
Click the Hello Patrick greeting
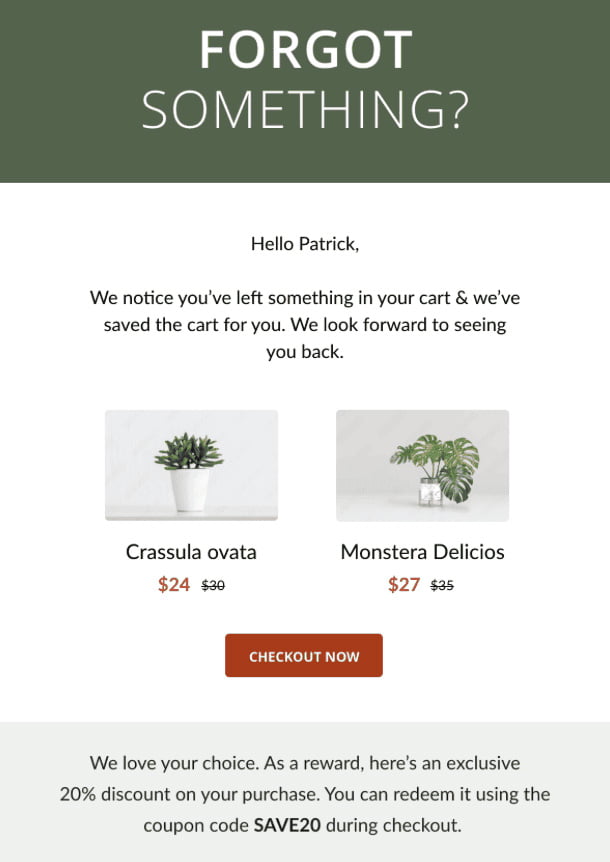pyautogui.click(x=305, y=244)
